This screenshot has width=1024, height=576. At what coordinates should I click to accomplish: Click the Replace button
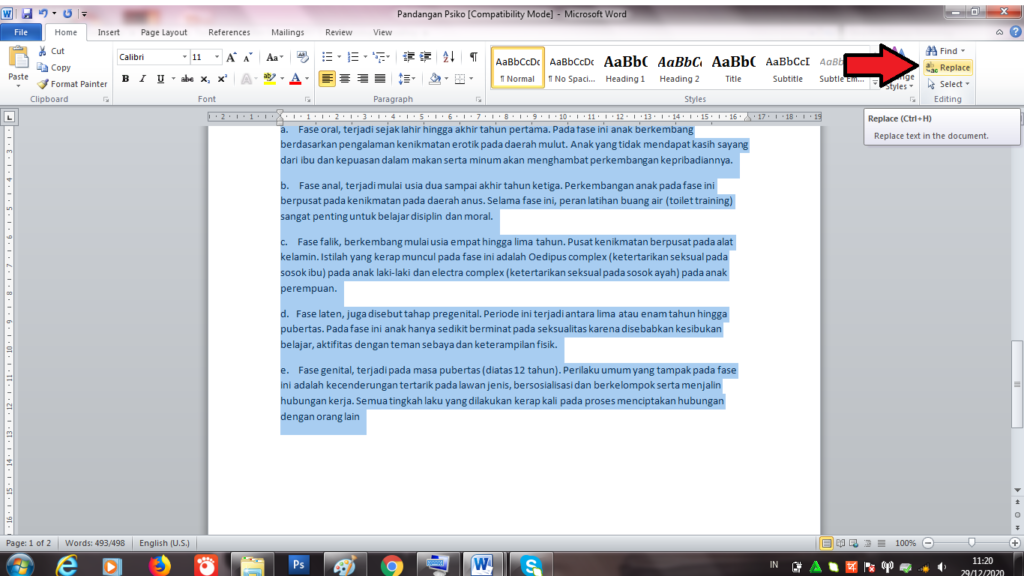pyautogui.click(x=948, y=67)
